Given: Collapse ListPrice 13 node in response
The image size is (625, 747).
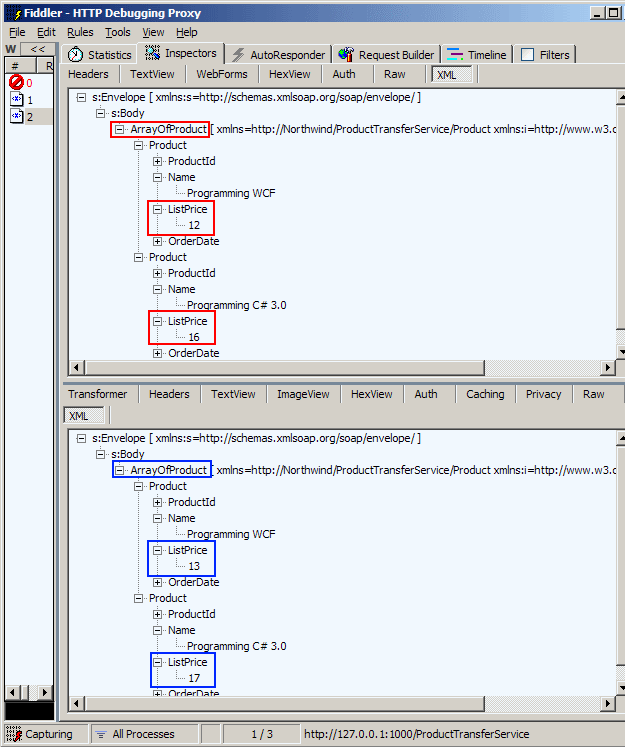Looking at the screenshot, I should [x=158, y=550].
